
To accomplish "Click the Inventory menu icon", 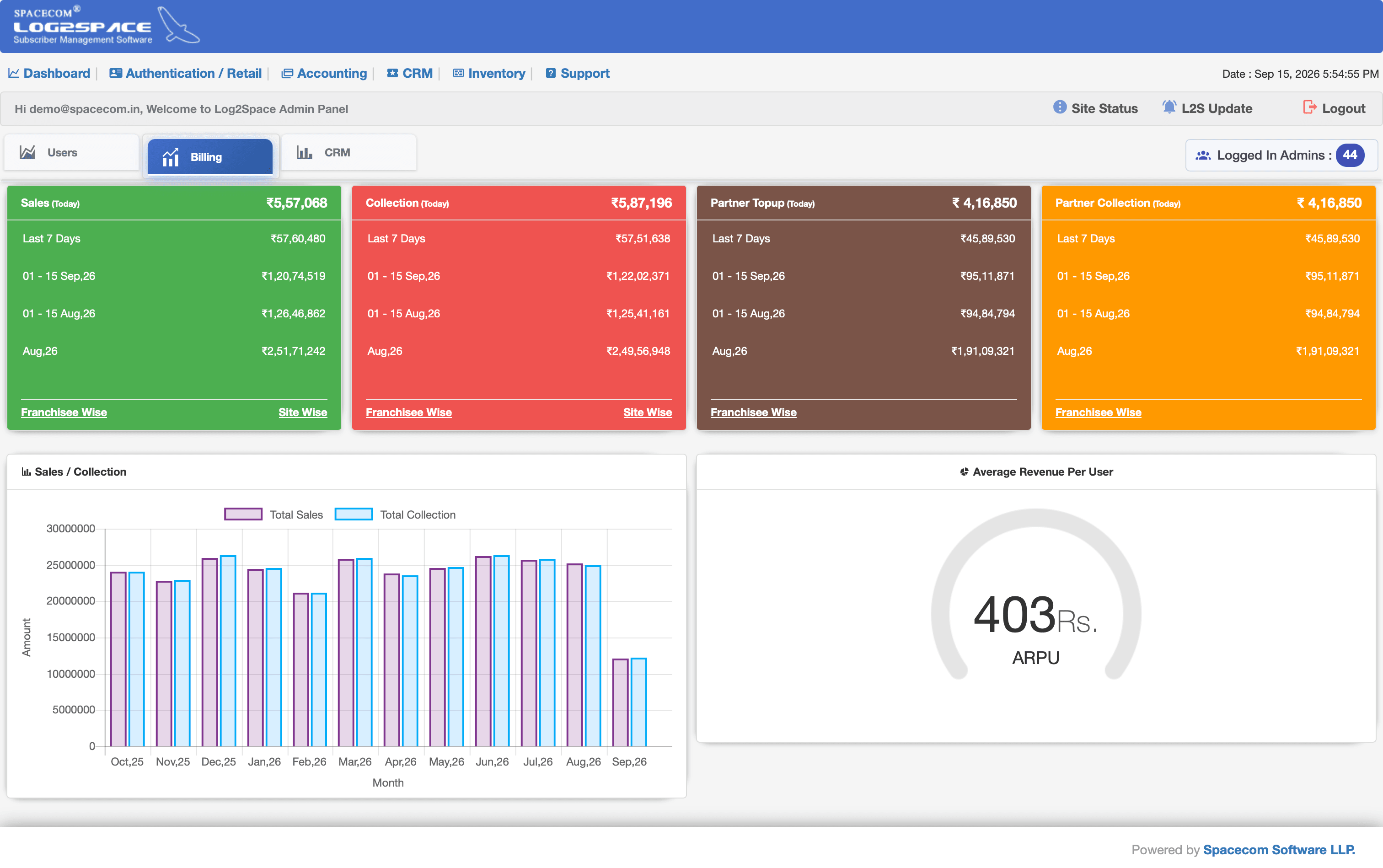I will click(458, 74).
